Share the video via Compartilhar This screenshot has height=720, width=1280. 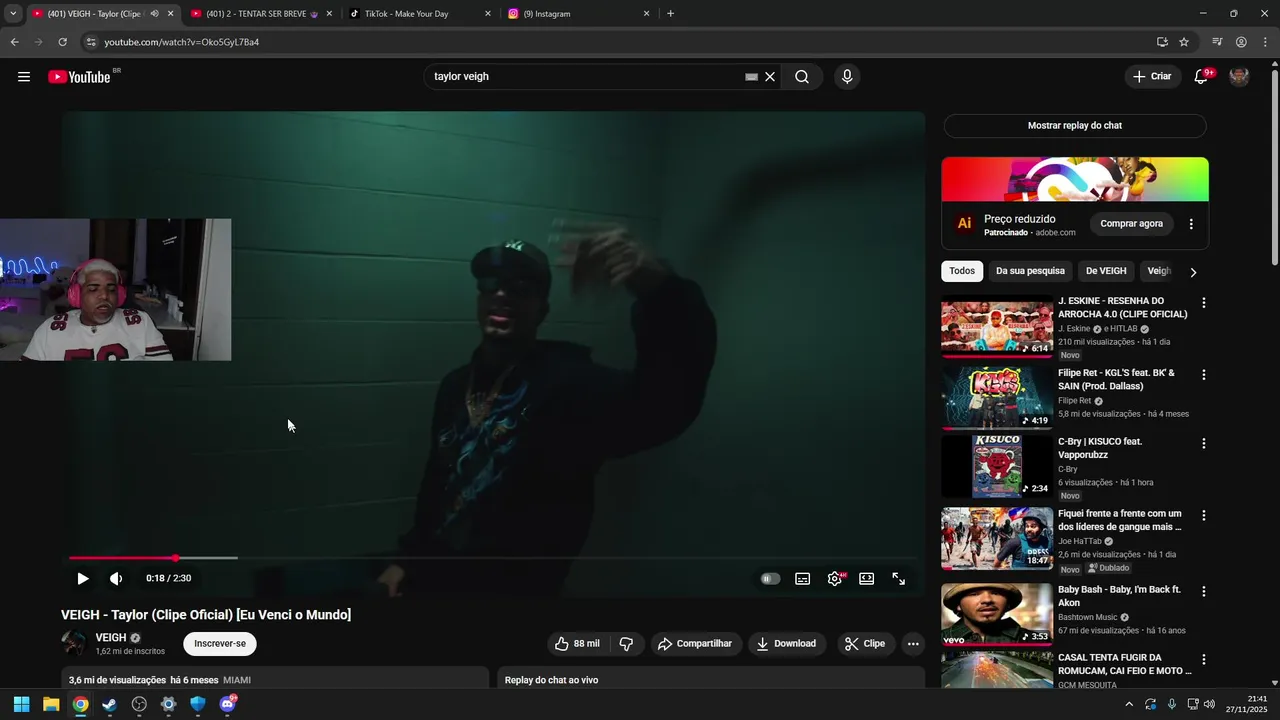click(x=695, y=644)
